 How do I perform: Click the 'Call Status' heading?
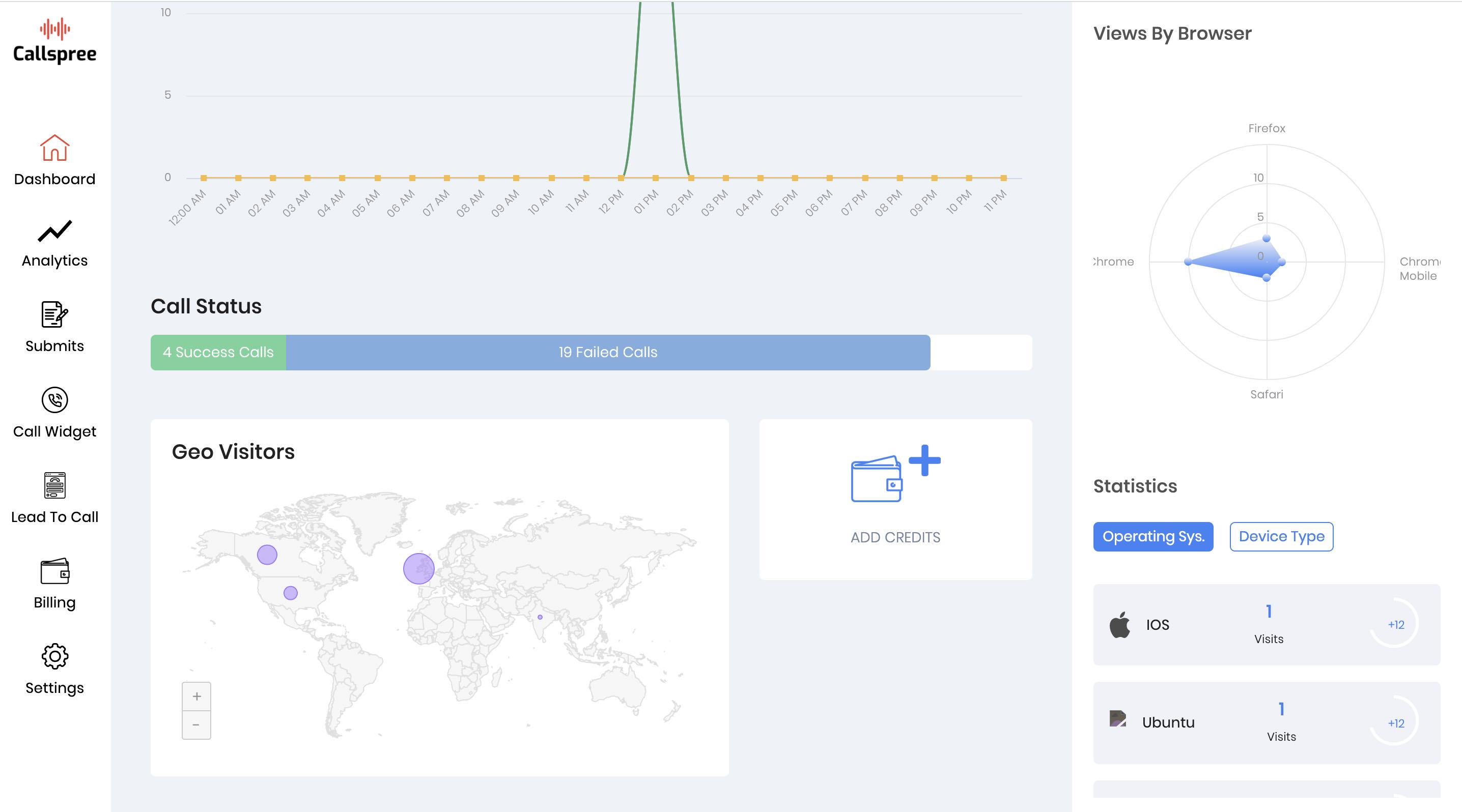pos(206,306)
